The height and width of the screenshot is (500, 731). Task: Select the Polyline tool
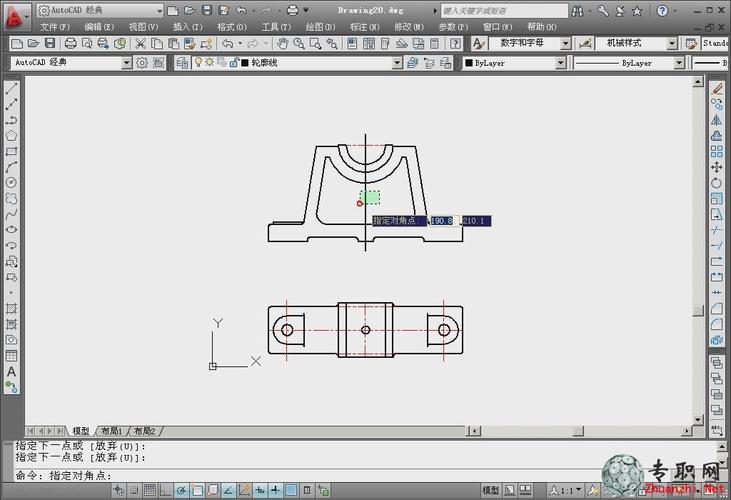[11, 120]
